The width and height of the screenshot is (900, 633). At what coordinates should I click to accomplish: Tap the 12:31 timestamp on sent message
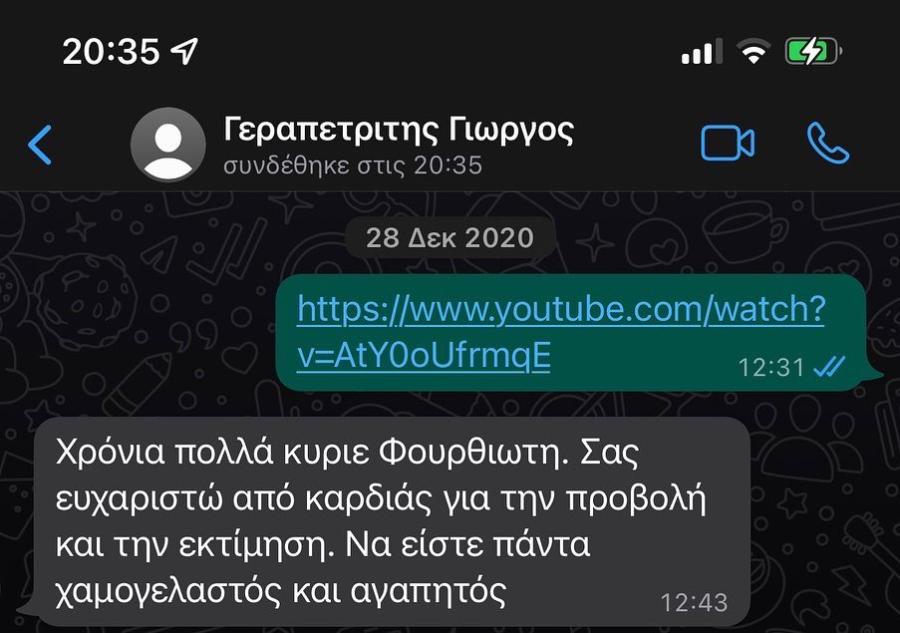771,367
